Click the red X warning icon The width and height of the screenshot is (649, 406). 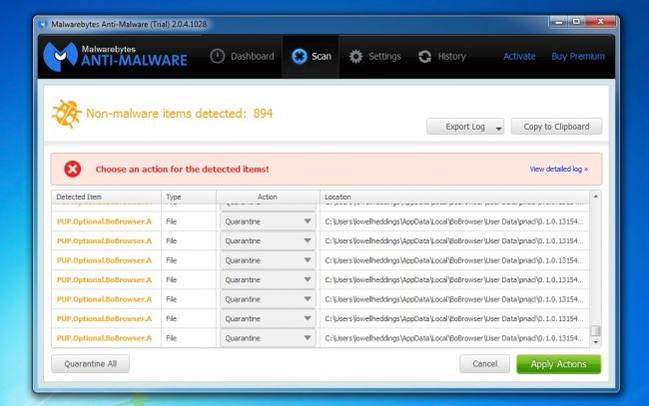point(72,169)
